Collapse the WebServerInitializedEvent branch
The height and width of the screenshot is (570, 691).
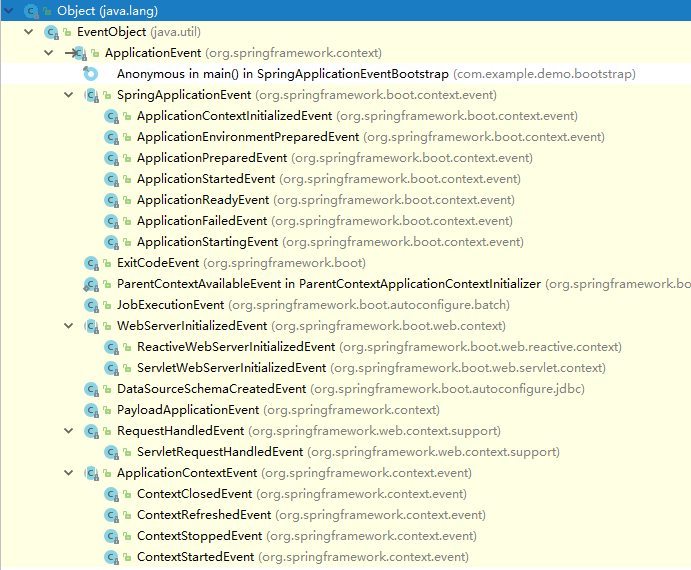pyautogui.click(x=69, y=326)
